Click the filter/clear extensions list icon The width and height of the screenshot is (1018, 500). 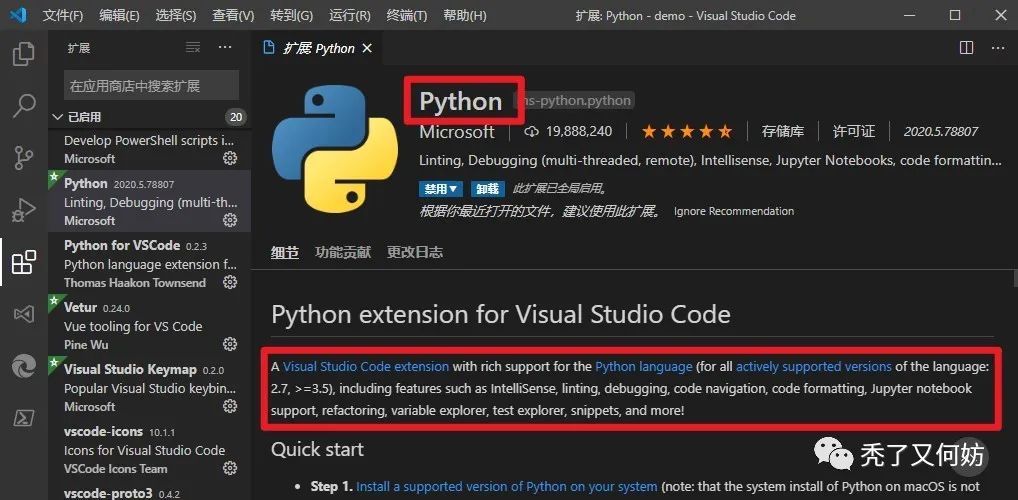[x=193, y=47]
